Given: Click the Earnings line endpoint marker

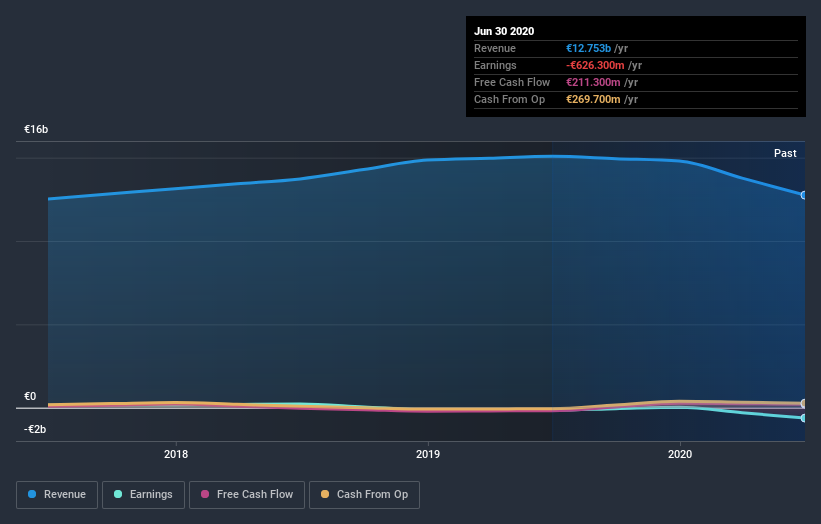Looking at the screenshot, I should pos(804,418).
